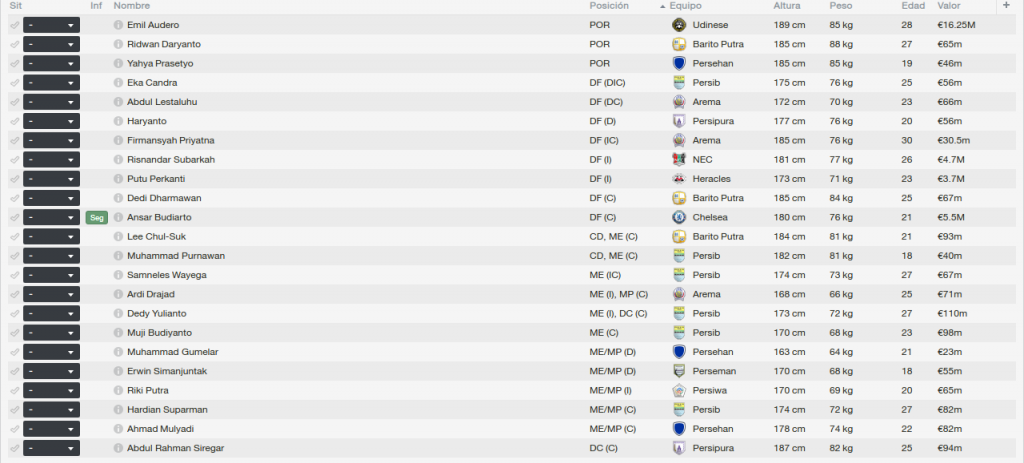This screenshot has width=1024, height=463.
Task: Click the Perseman club crest icon
Action: pyautogui.click(x=679, y=371)
